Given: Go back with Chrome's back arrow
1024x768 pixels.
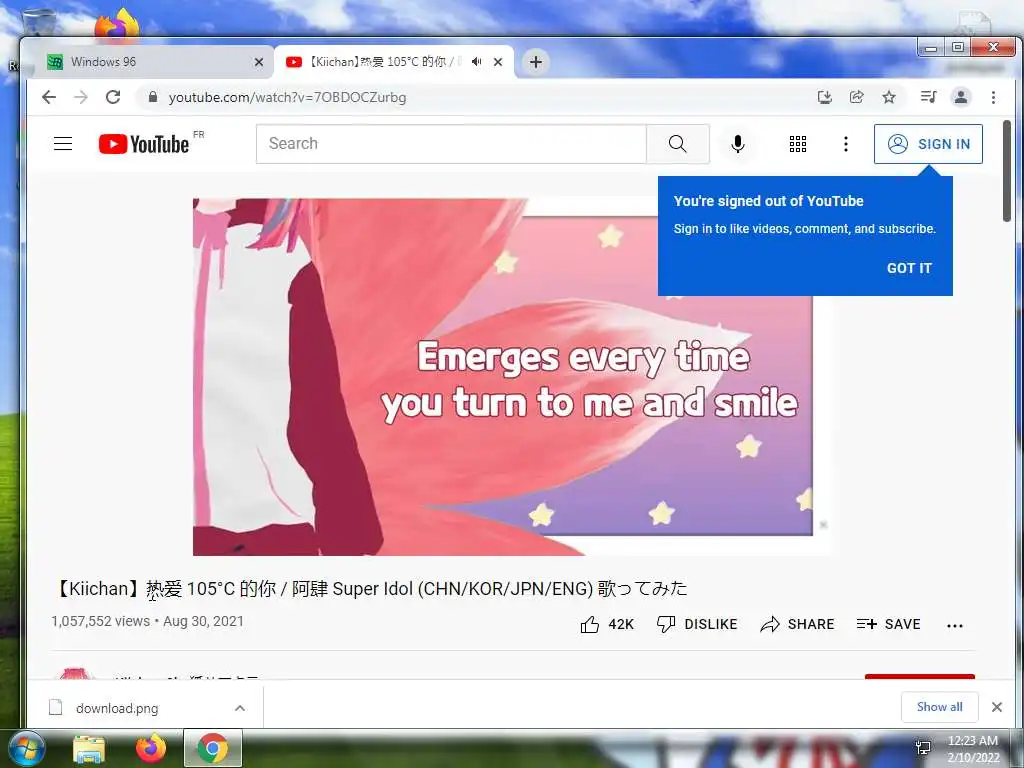Looking at the screenshot, I should (x=49, y=97).
